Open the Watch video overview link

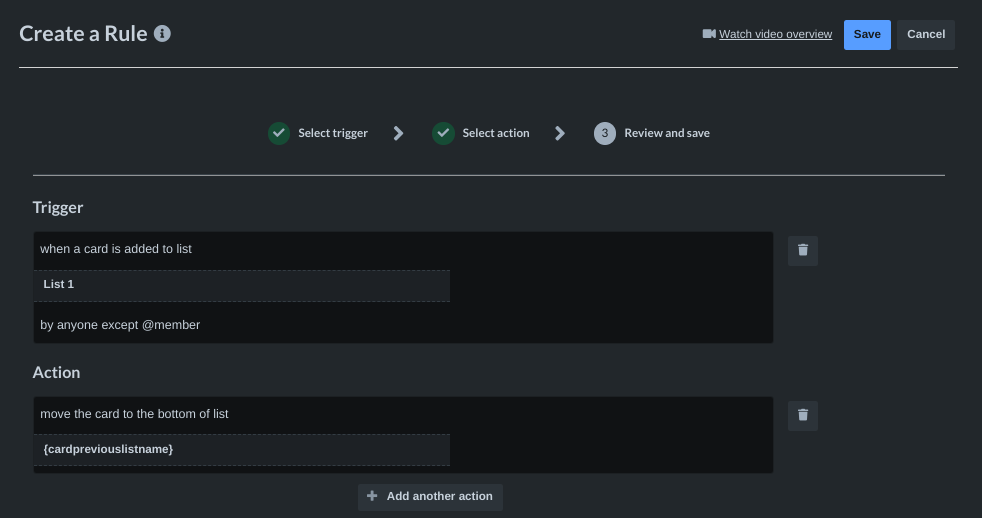(x=775, y=34)
